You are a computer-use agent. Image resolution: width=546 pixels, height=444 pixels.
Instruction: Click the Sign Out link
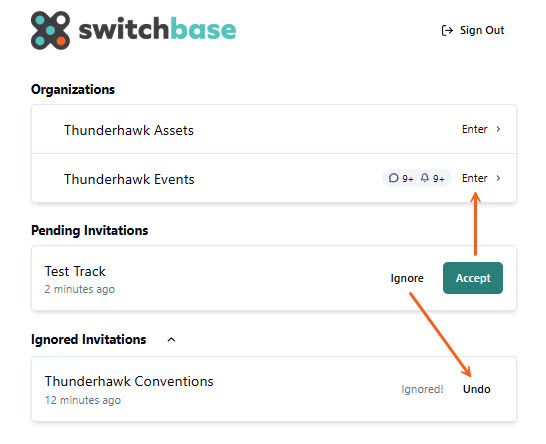click(x=473, y=31)
